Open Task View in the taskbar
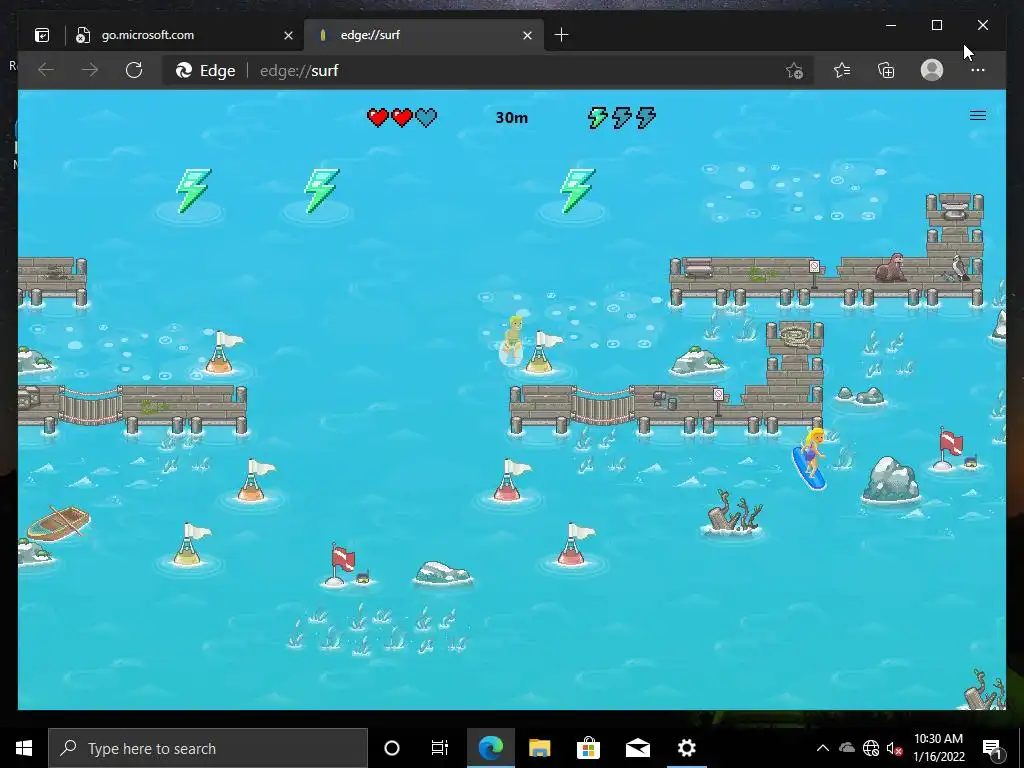1024x768 pixels. pos(440,748)
